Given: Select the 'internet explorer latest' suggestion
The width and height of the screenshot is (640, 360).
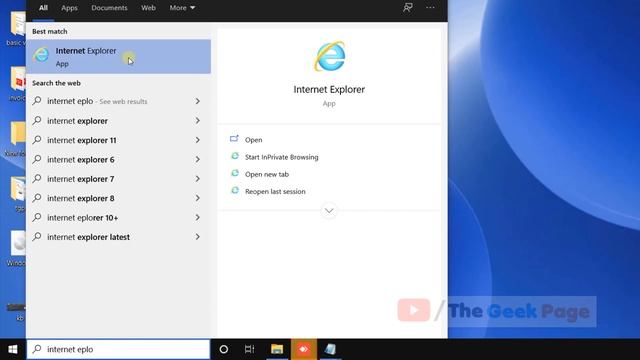Looking at the screenshot, I should 118,237.
